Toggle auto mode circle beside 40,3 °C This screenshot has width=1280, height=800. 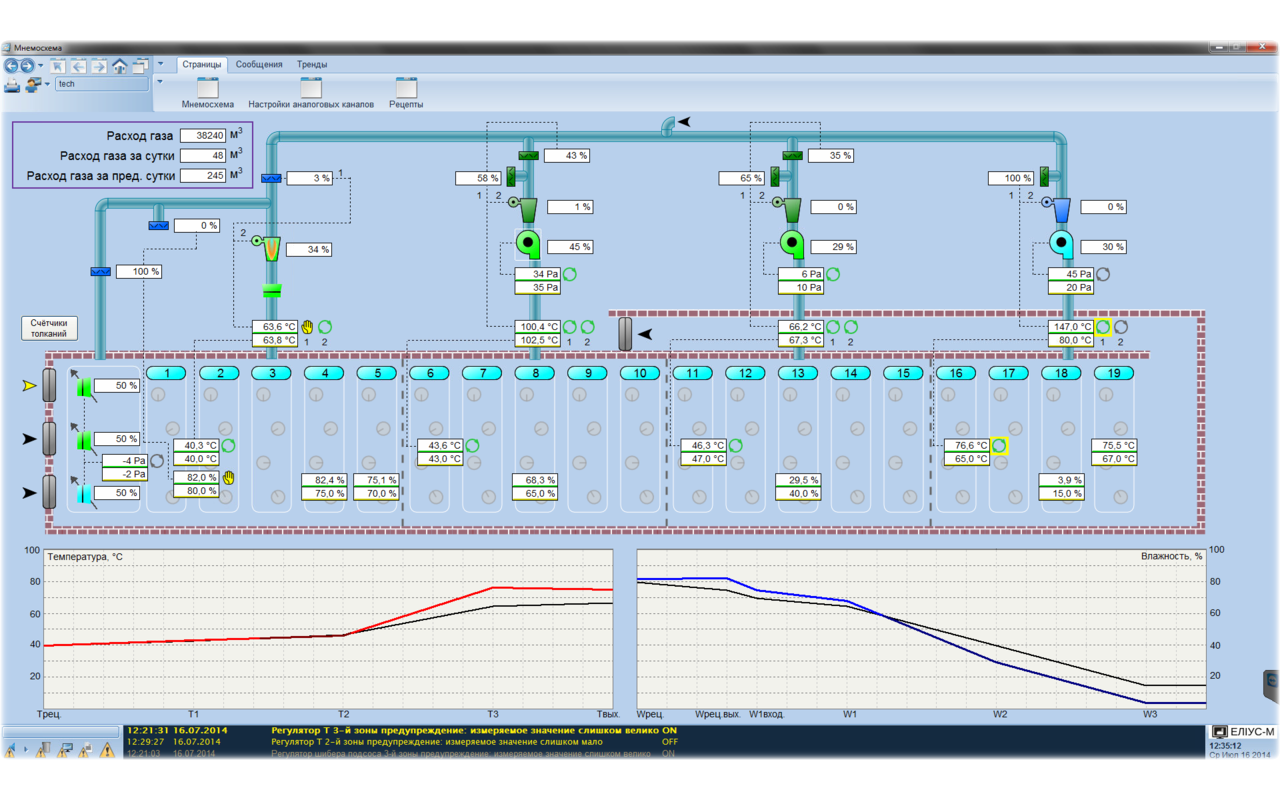pyautogui.click(x=228, y=446)
